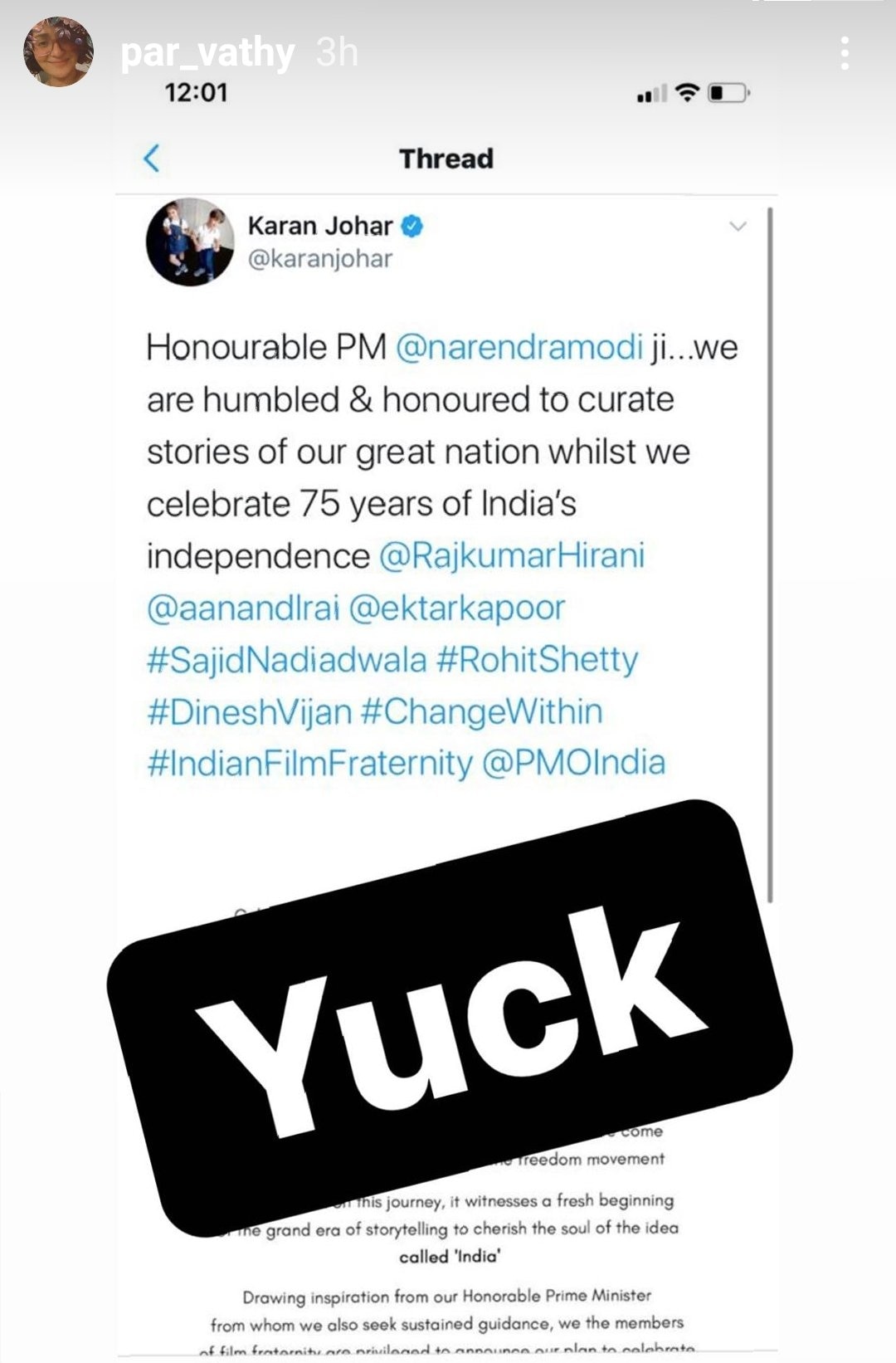Open Karan Johar's tweet avatar photo
The width and height of the screenshot is (896, 1363).
(x=190, y=242)
